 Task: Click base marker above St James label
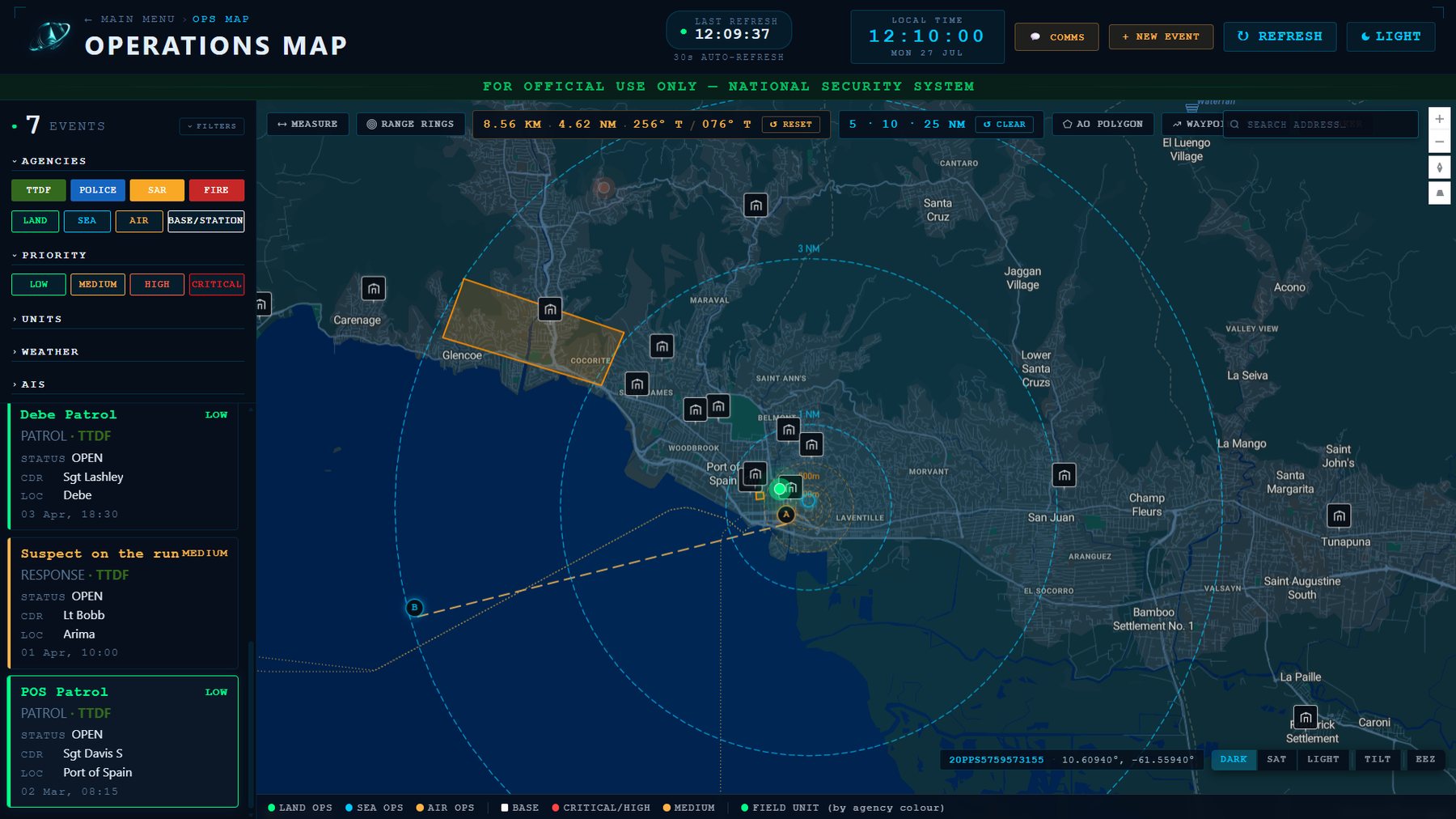[637, 384]
